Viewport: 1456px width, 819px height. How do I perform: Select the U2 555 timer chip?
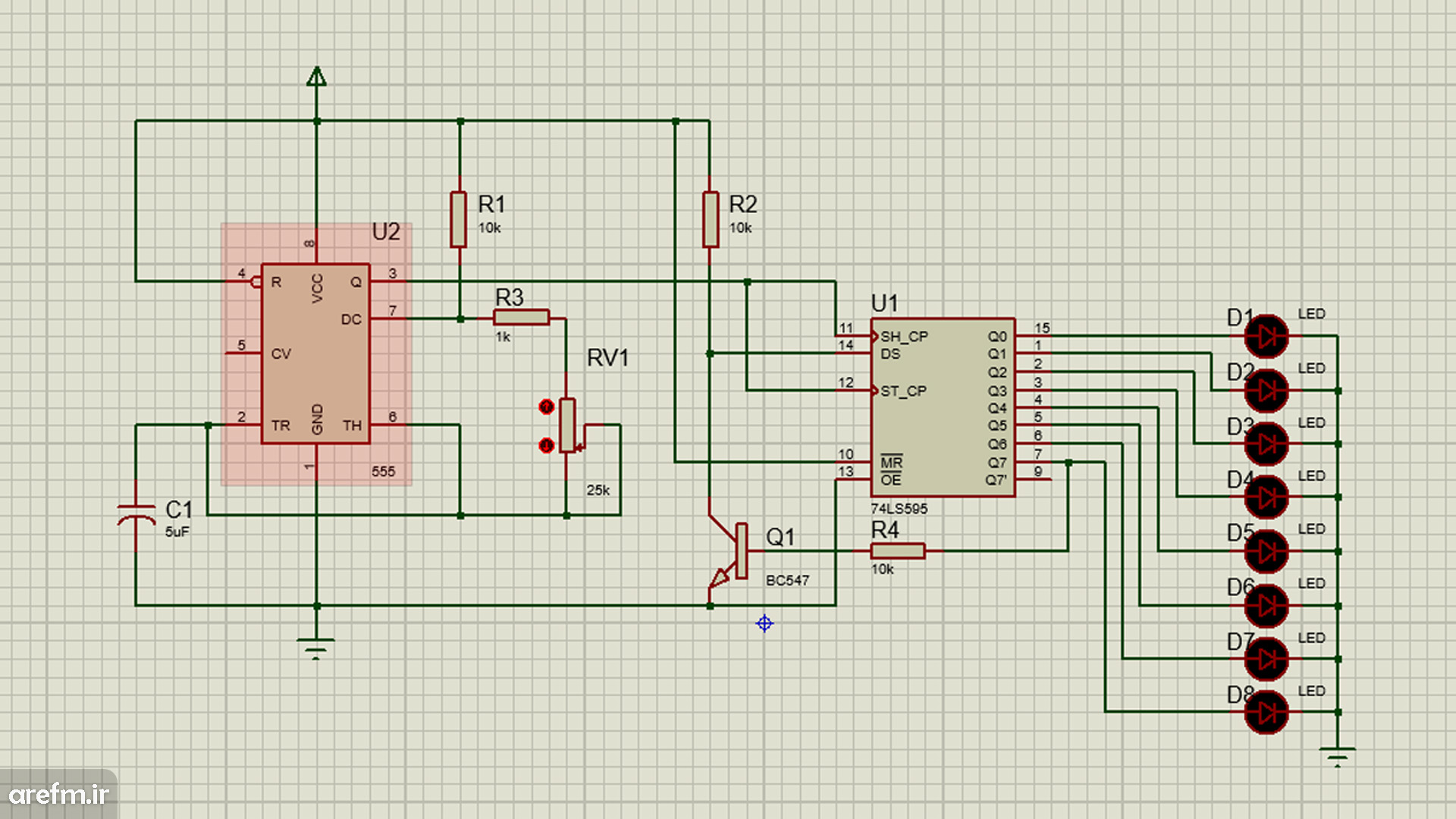(315, 353)
